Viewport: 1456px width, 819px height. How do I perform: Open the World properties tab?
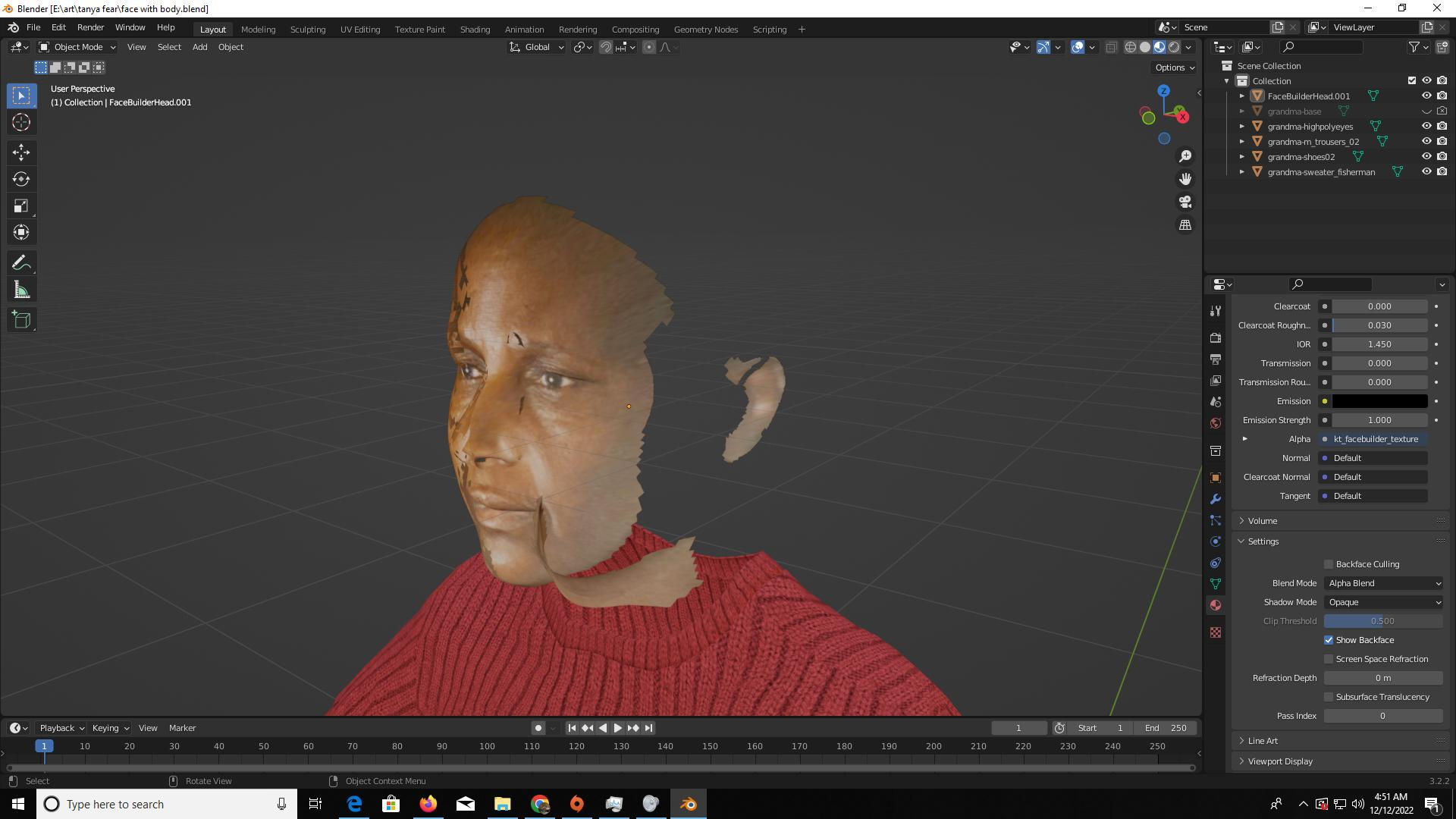tap(1216, 423)
